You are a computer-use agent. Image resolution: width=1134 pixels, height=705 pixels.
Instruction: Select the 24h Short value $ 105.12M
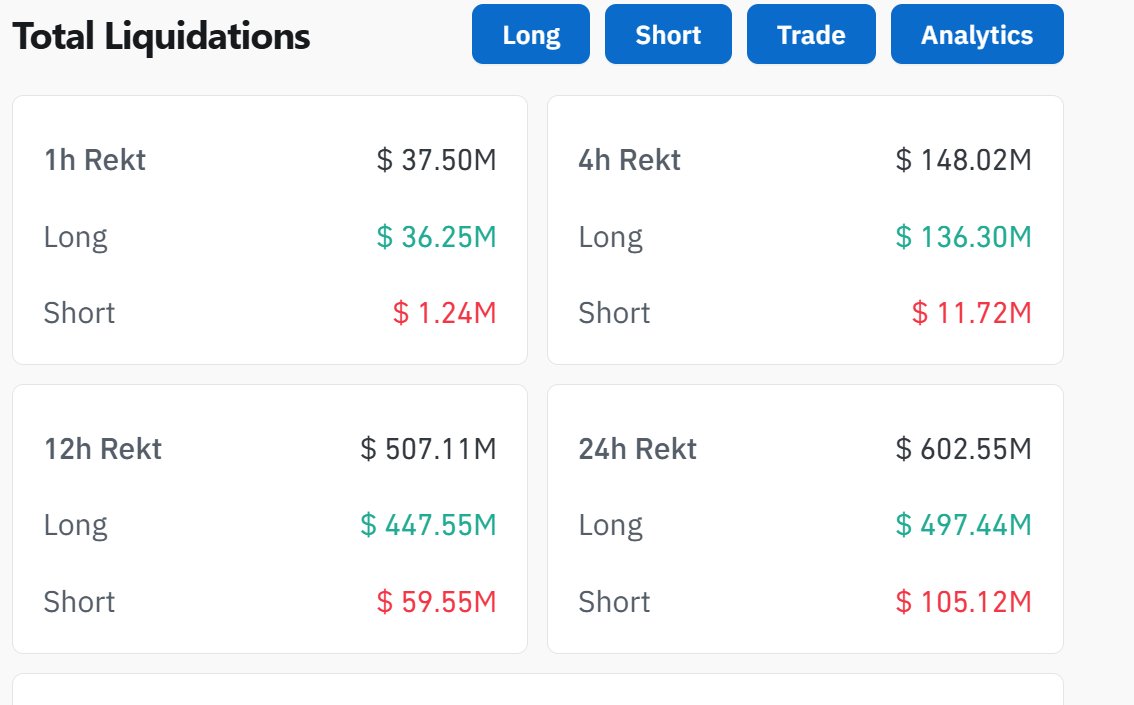tap(963, 602)
